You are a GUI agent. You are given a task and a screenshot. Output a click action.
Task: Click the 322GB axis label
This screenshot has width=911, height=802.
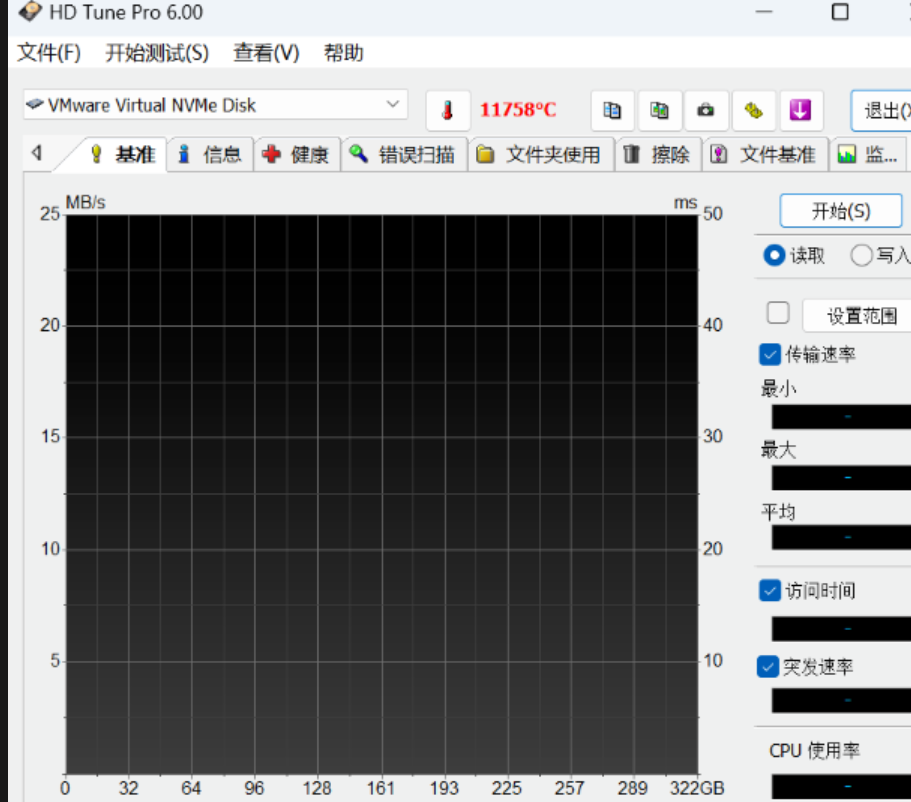pyautogui.click(x=697, y=788)
